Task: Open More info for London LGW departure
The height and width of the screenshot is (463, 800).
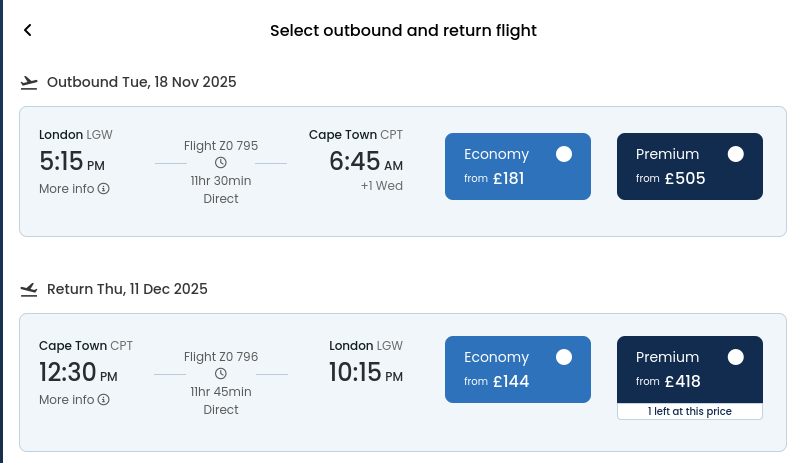Action: point(74,189)
